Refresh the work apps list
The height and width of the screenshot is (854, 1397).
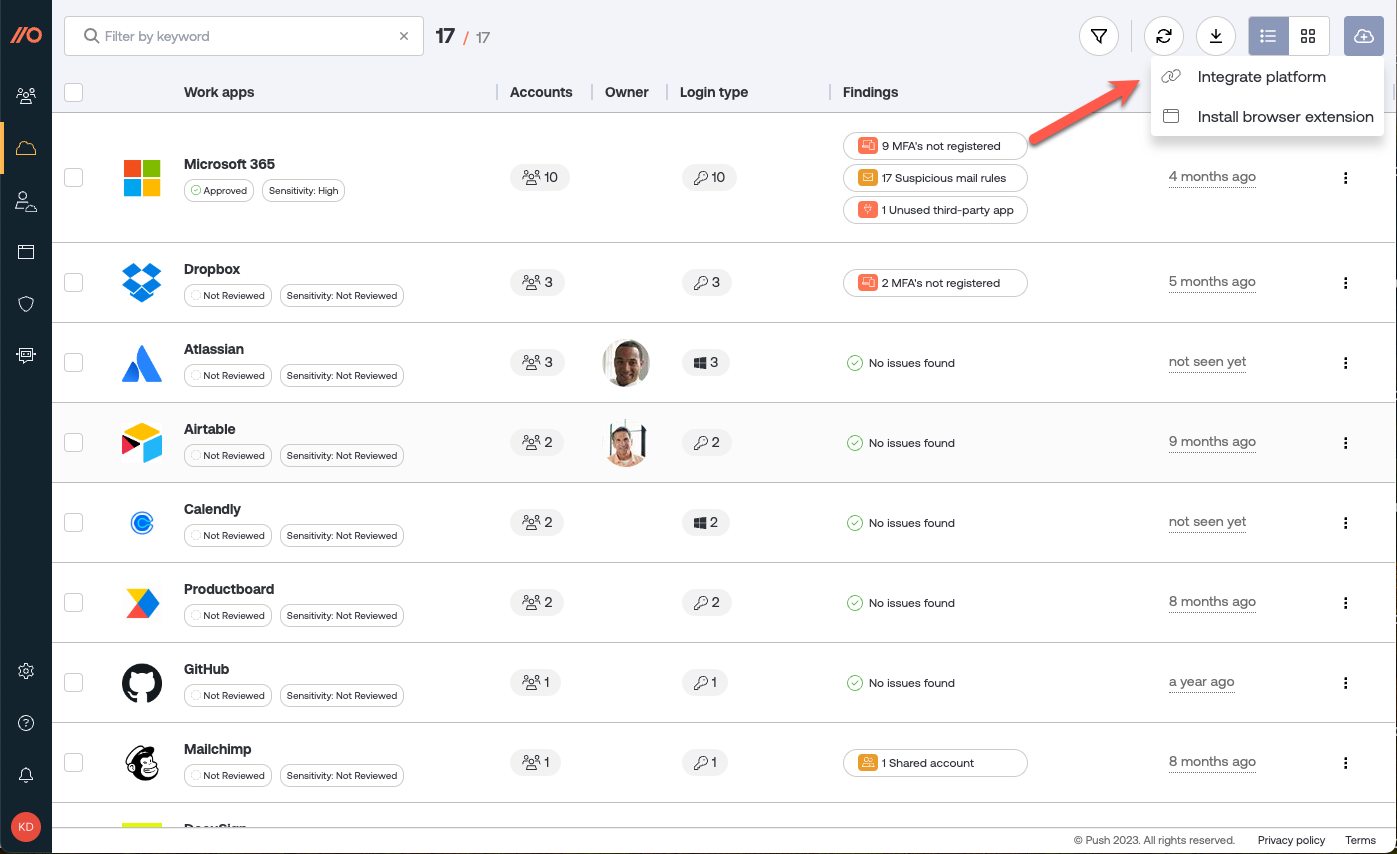point(1163,35)
